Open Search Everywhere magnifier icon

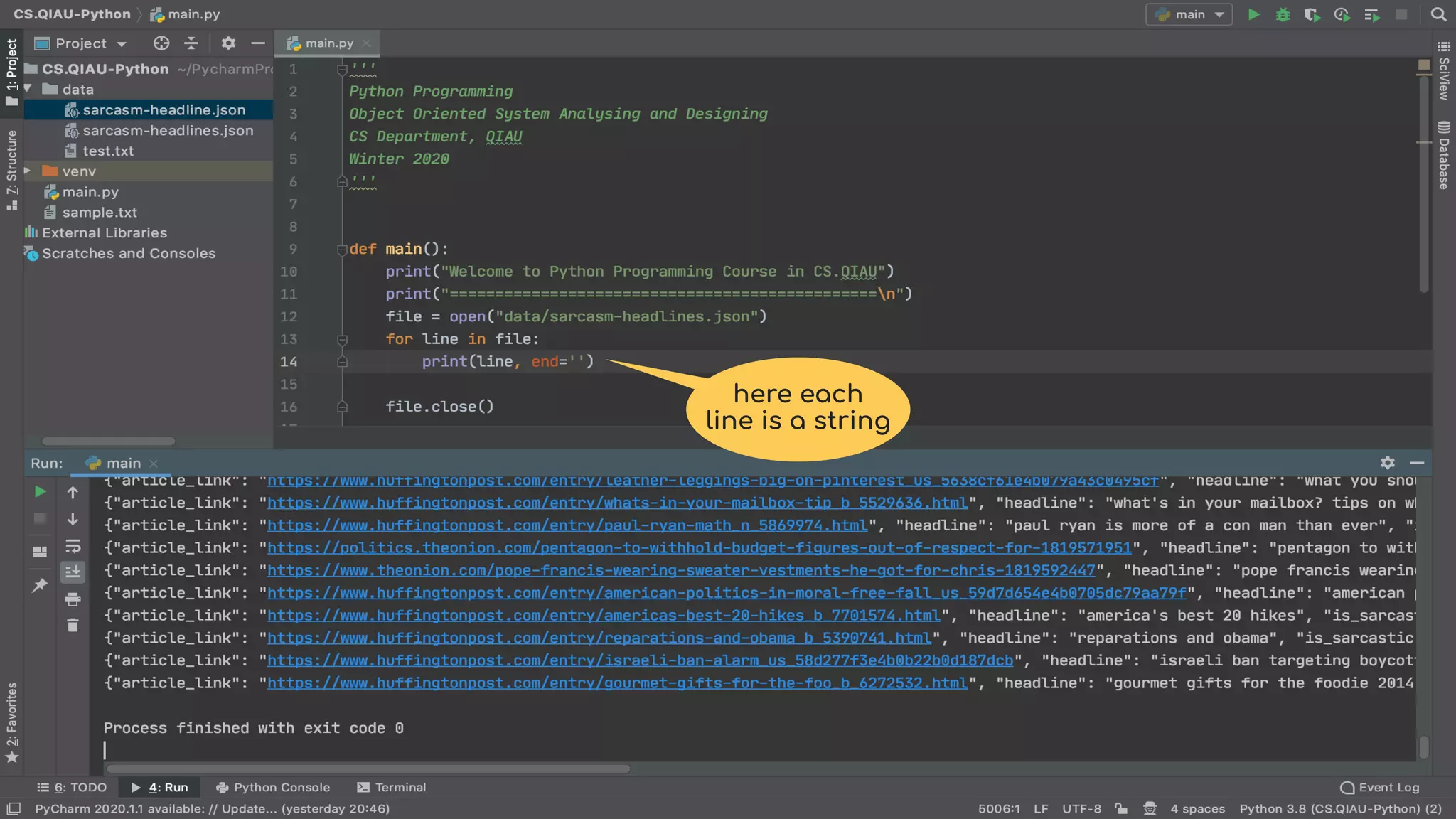click(x=1438, y=14)
